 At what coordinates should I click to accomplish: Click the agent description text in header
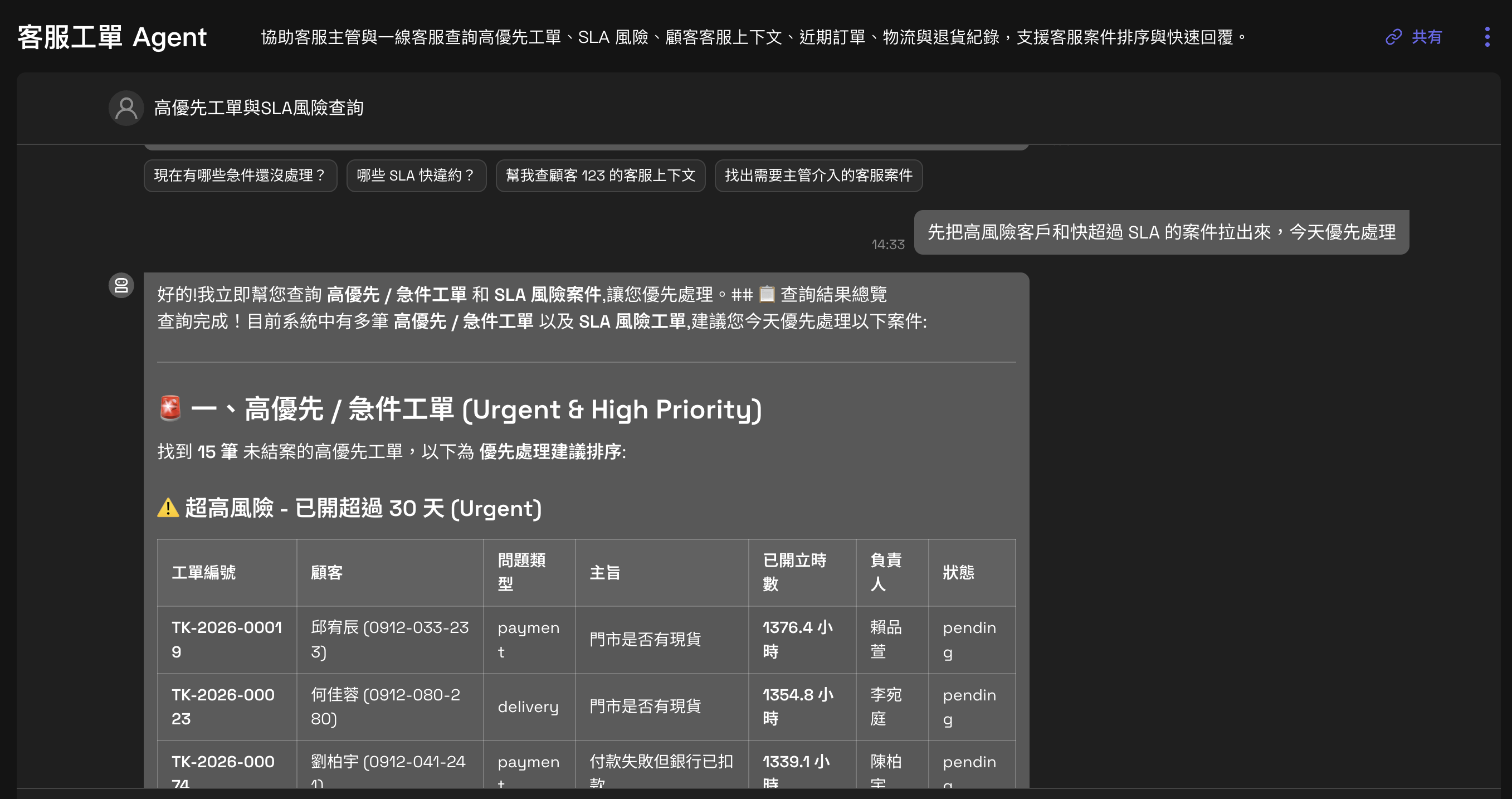(x=754, y=37)
